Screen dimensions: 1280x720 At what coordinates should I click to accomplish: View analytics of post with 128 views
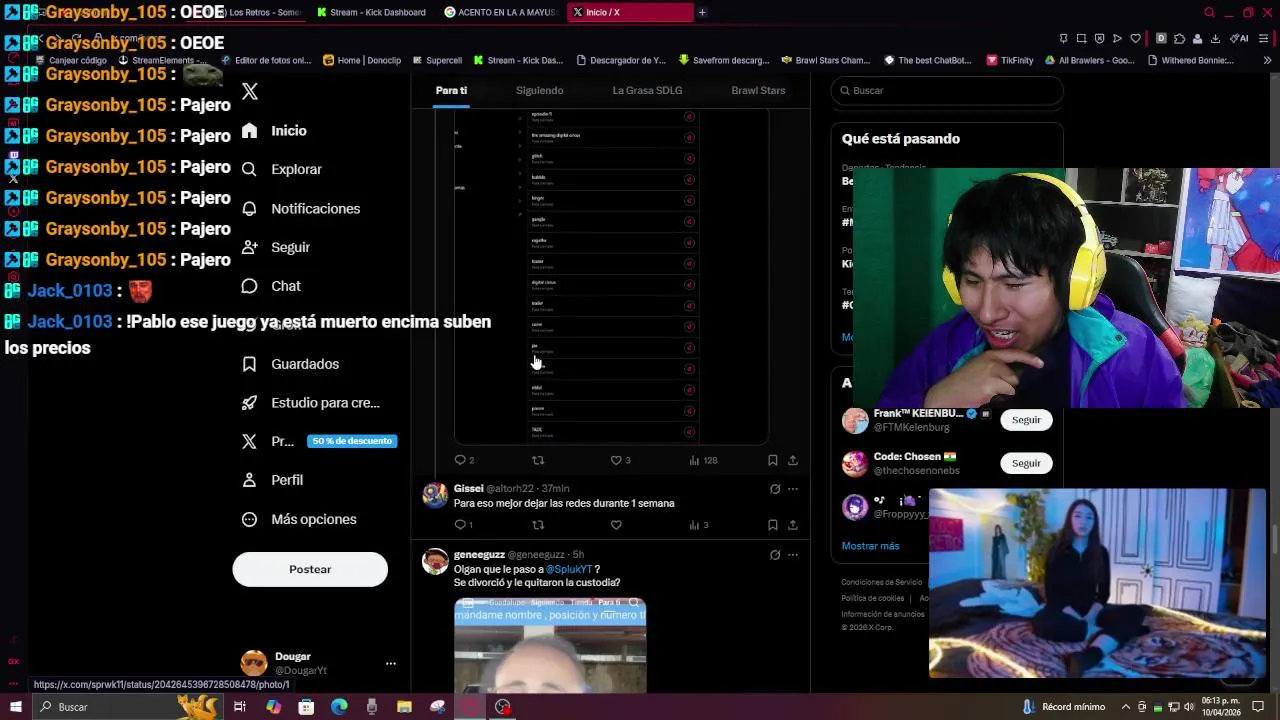pos(703,460)
